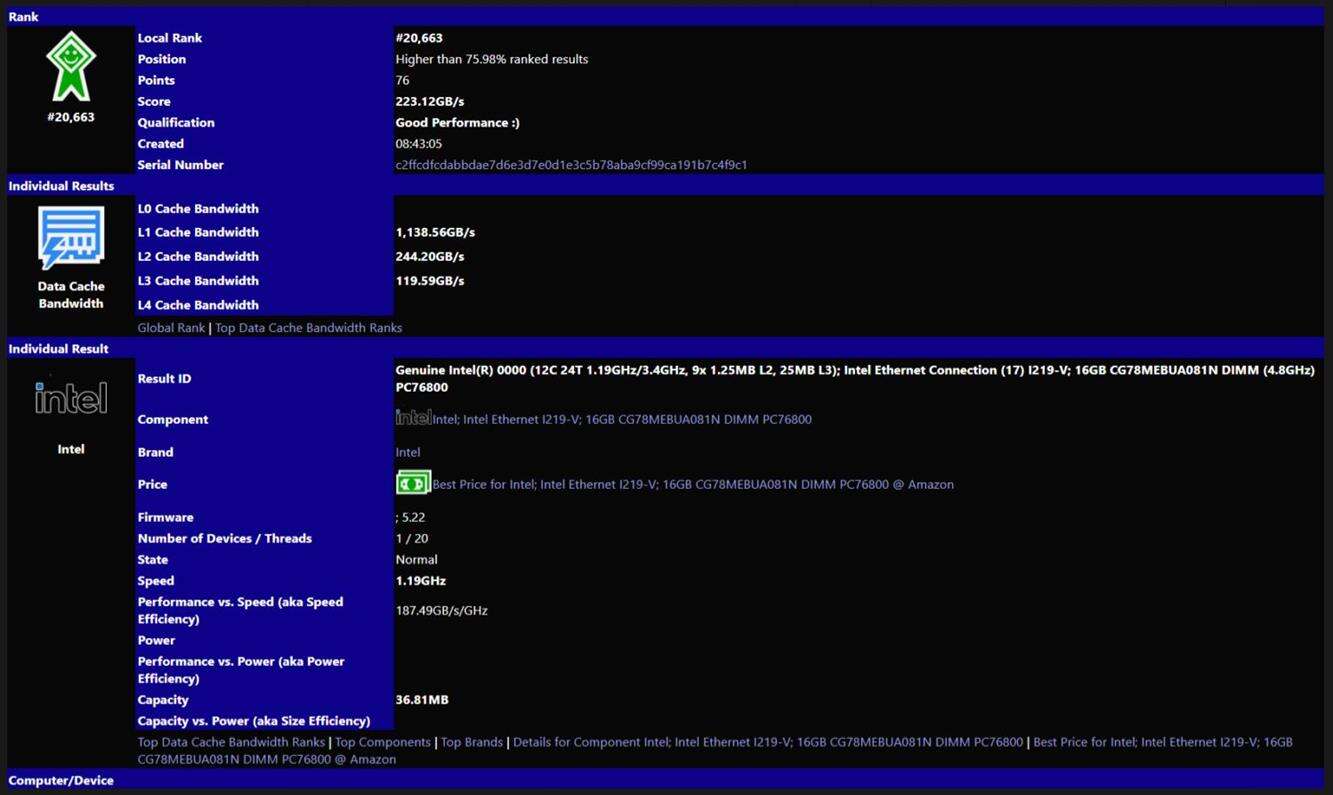This screenshot has height=795, width=1333.
Task: Click the Computer/Device section header
Action: coord(61,780)
